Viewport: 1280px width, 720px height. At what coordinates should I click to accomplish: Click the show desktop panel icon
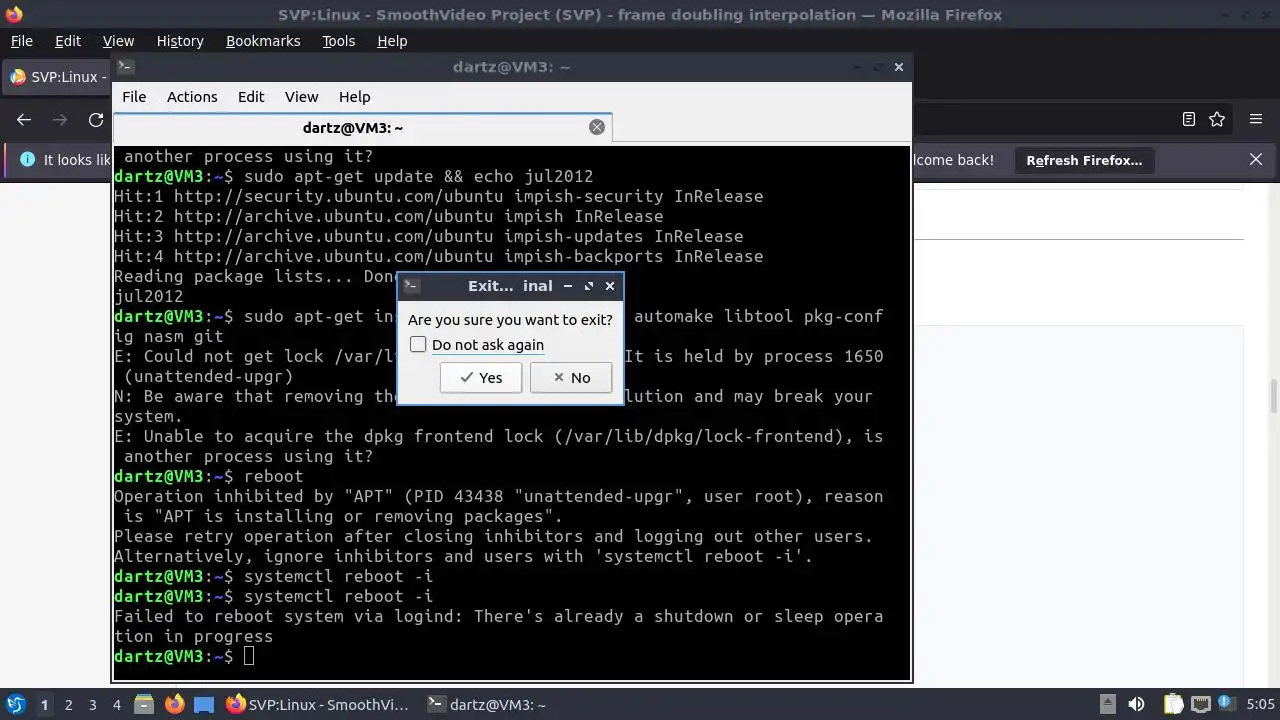click(204, 704)
